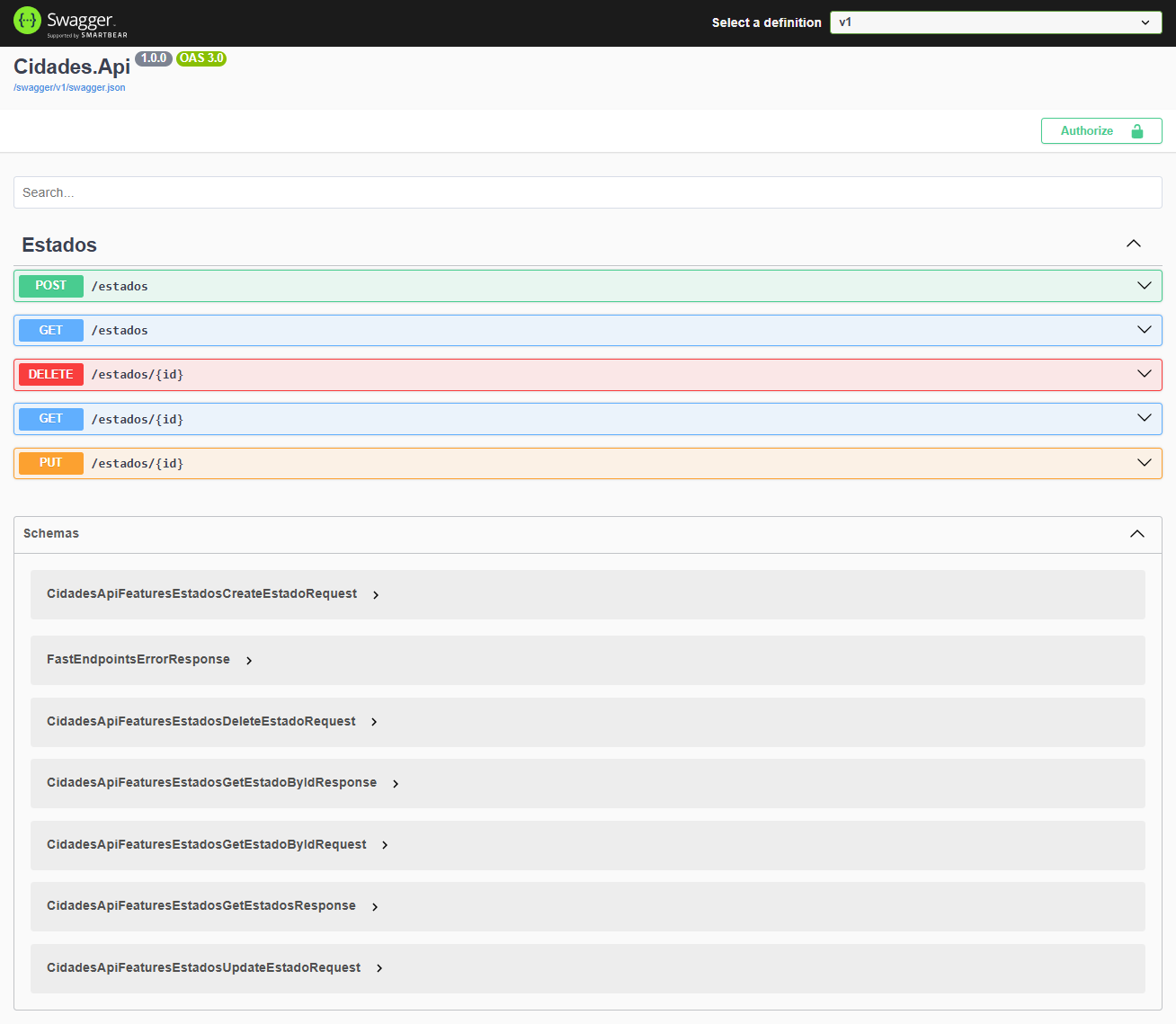This screenshot has width=1176, height=1024.
Task: Collapse the Estados section
Action: coord(1133,243)
